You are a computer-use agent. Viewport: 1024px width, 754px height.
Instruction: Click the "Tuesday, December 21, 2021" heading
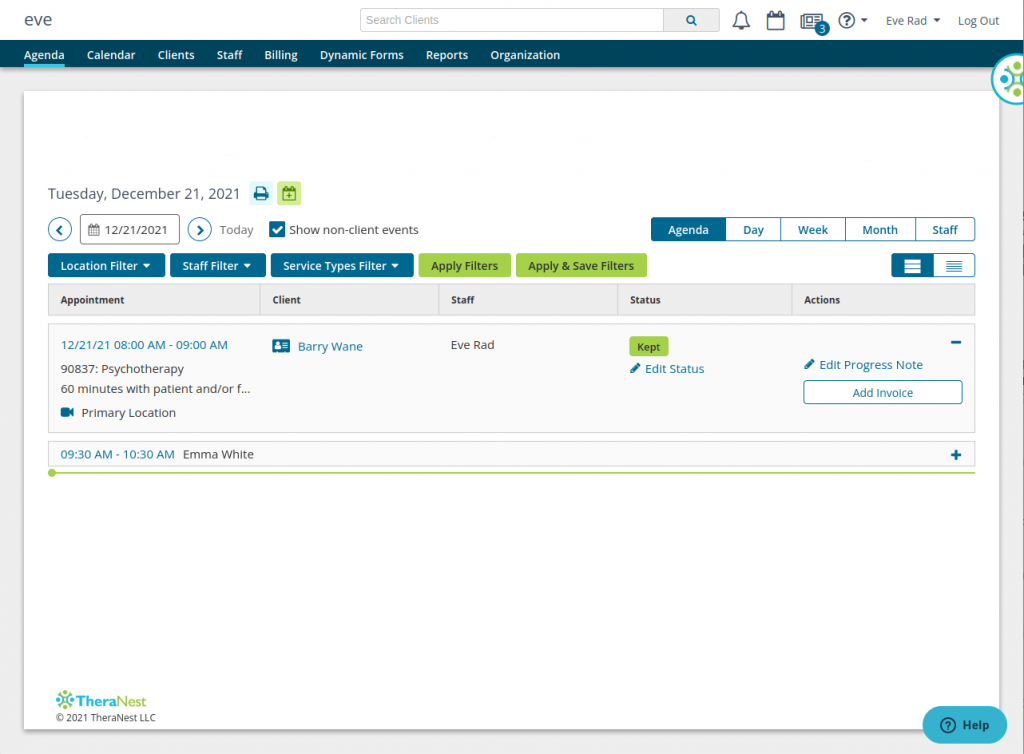(144, 194)
